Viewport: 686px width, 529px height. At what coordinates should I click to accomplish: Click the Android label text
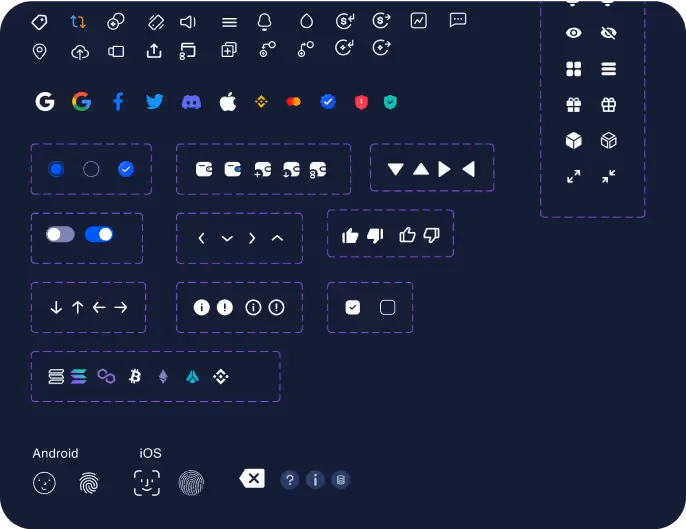coord(55,453)
